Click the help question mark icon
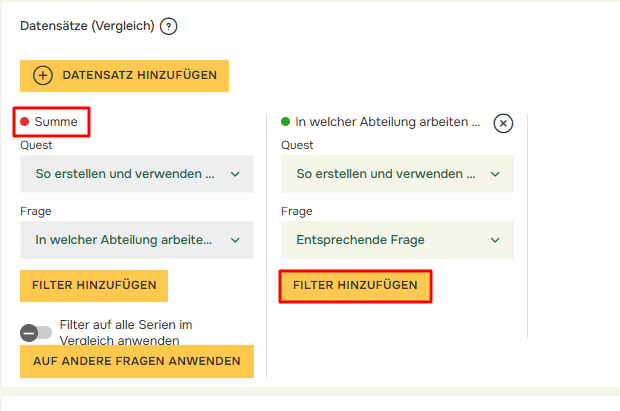The height and width of the screenshot is (411, 620). (x=168, y=27)
